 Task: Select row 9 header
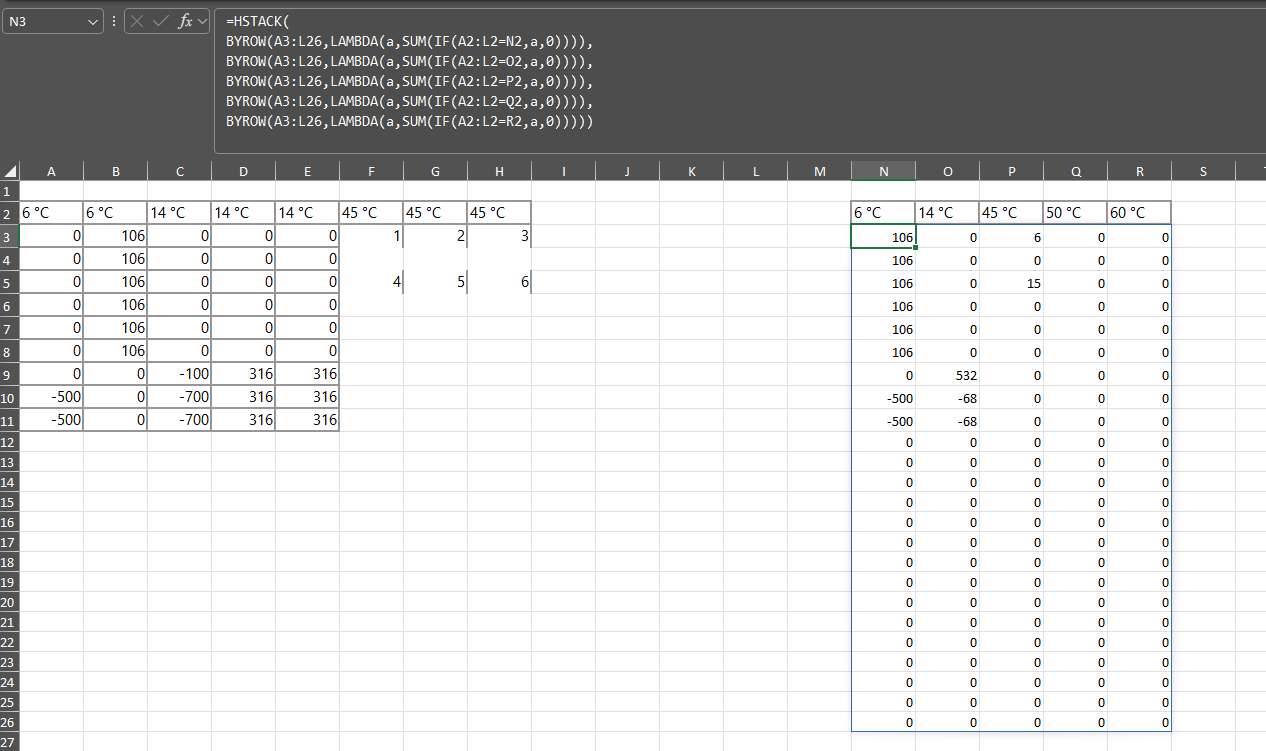(9, 374)
